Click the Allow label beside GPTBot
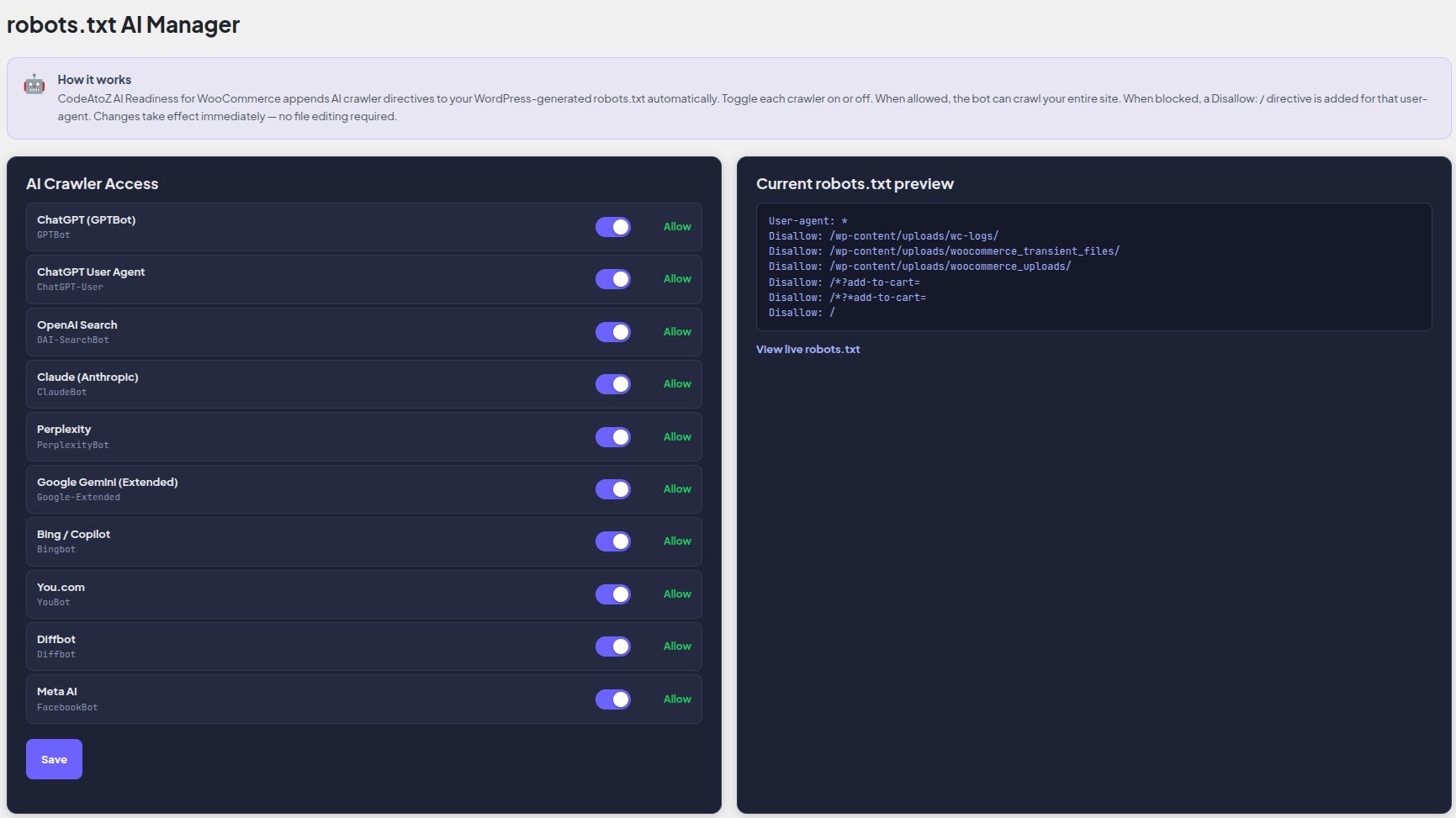The image size is (1456, 818). tap(677, 226)
